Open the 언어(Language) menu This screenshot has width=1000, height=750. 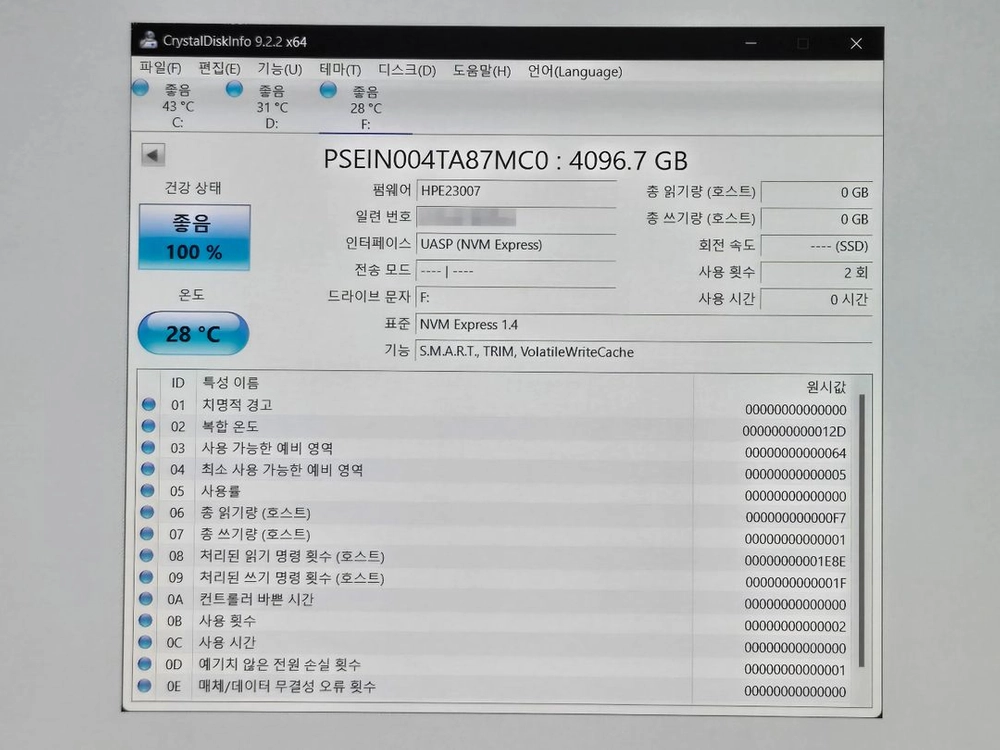575,71
